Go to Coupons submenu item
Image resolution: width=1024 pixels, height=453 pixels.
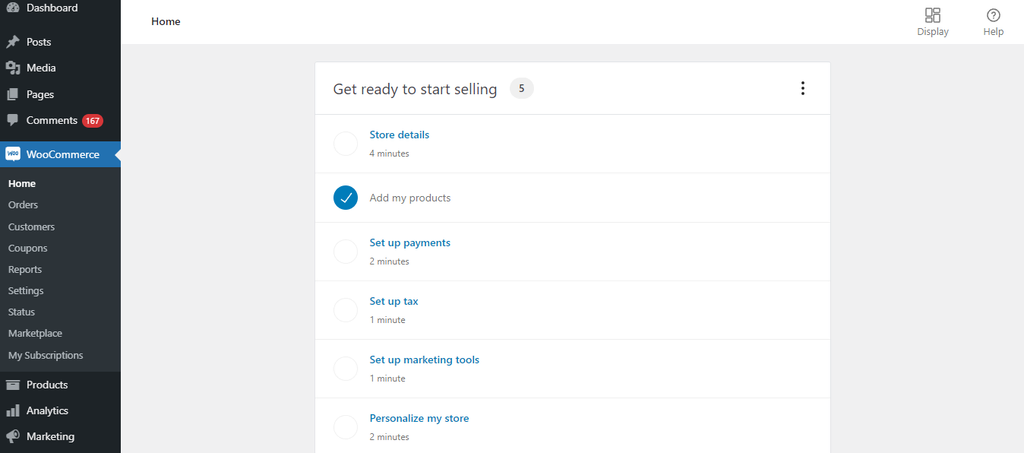coord(27,249)
